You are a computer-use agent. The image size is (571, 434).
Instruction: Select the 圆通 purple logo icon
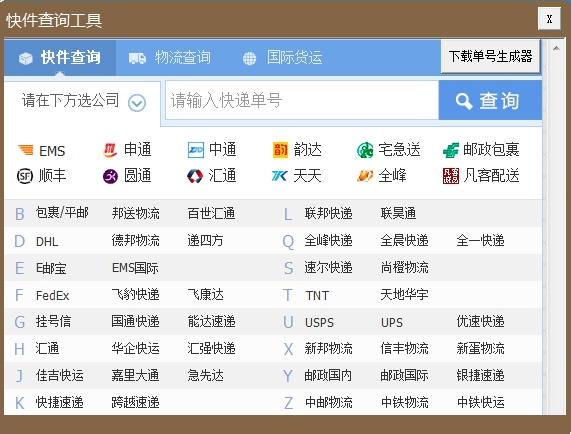click(110, 176)
